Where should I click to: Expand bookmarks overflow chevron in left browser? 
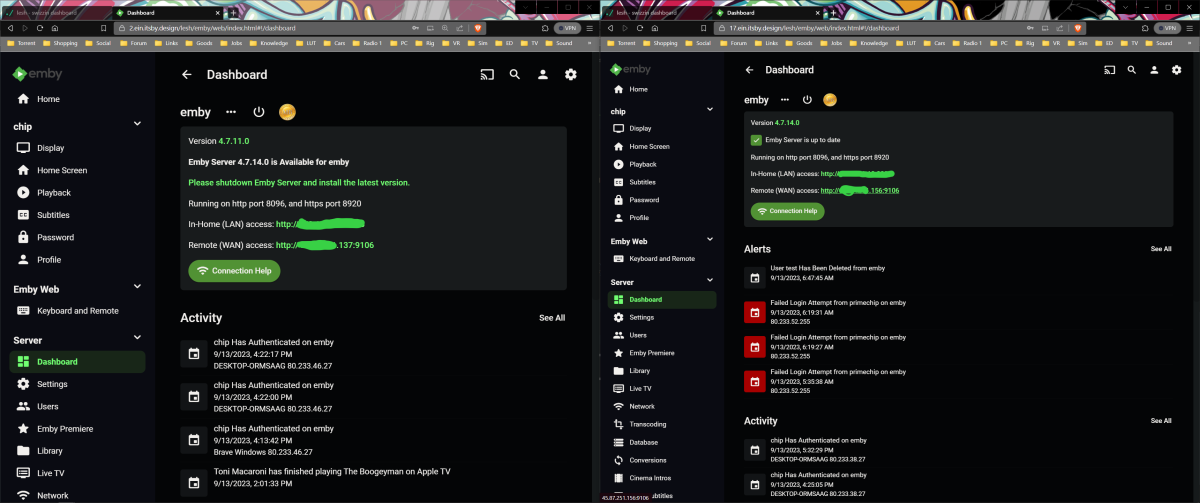click(x=591, y=44)
